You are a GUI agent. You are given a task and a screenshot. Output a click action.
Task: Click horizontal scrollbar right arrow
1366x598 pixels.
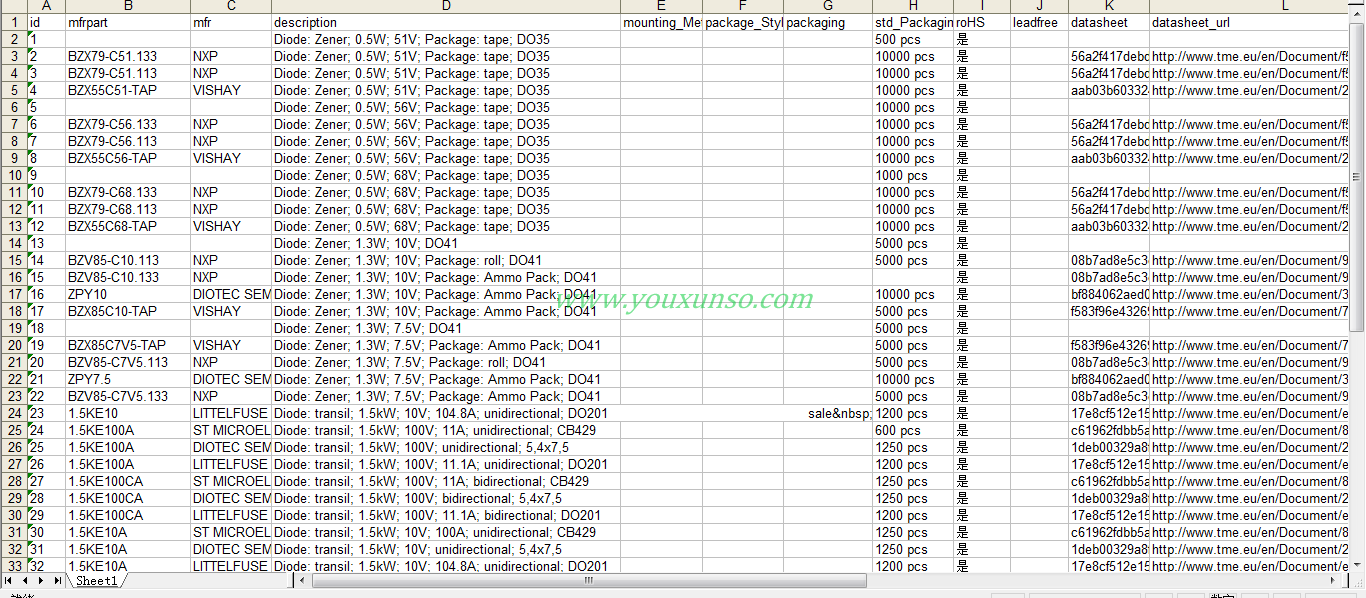click(x=1341, y=580)
